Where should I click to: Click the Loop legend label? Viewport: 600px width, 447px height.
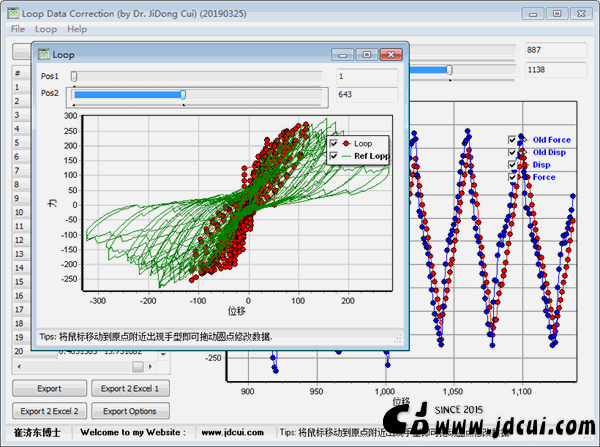click(363, 144)
